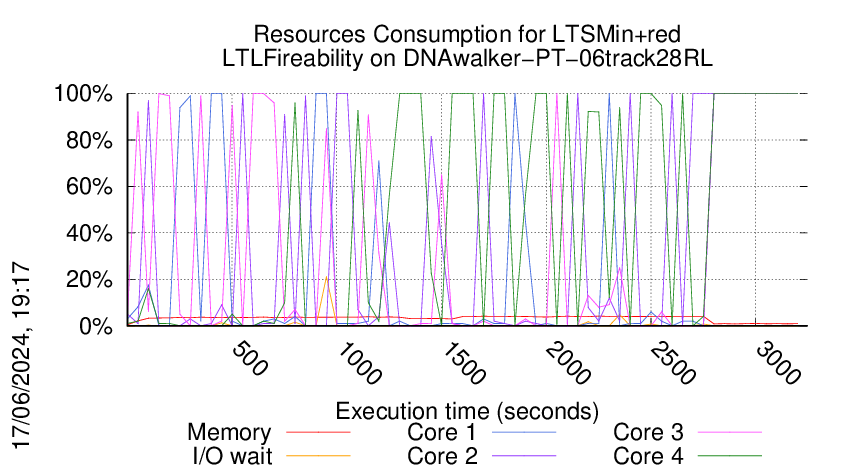
Task: Click the 40% y-axis label
Action: 89,234
